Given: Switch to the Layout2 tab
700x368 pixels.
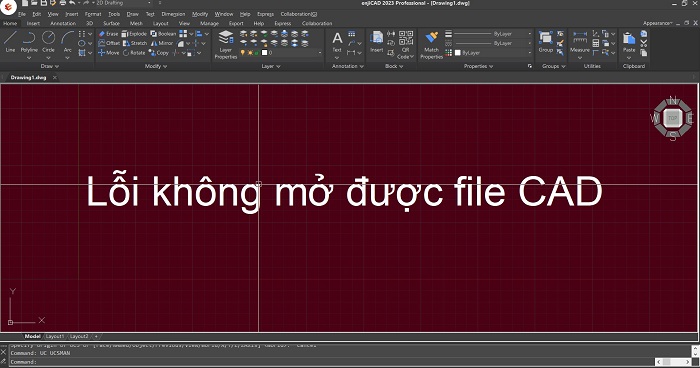Looking at the screenshot, I should coord(79,336).
